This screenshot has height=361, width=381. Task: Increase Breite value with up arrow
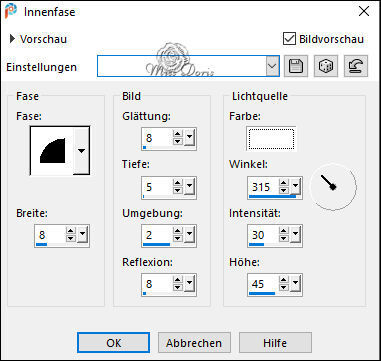[71, 232]
